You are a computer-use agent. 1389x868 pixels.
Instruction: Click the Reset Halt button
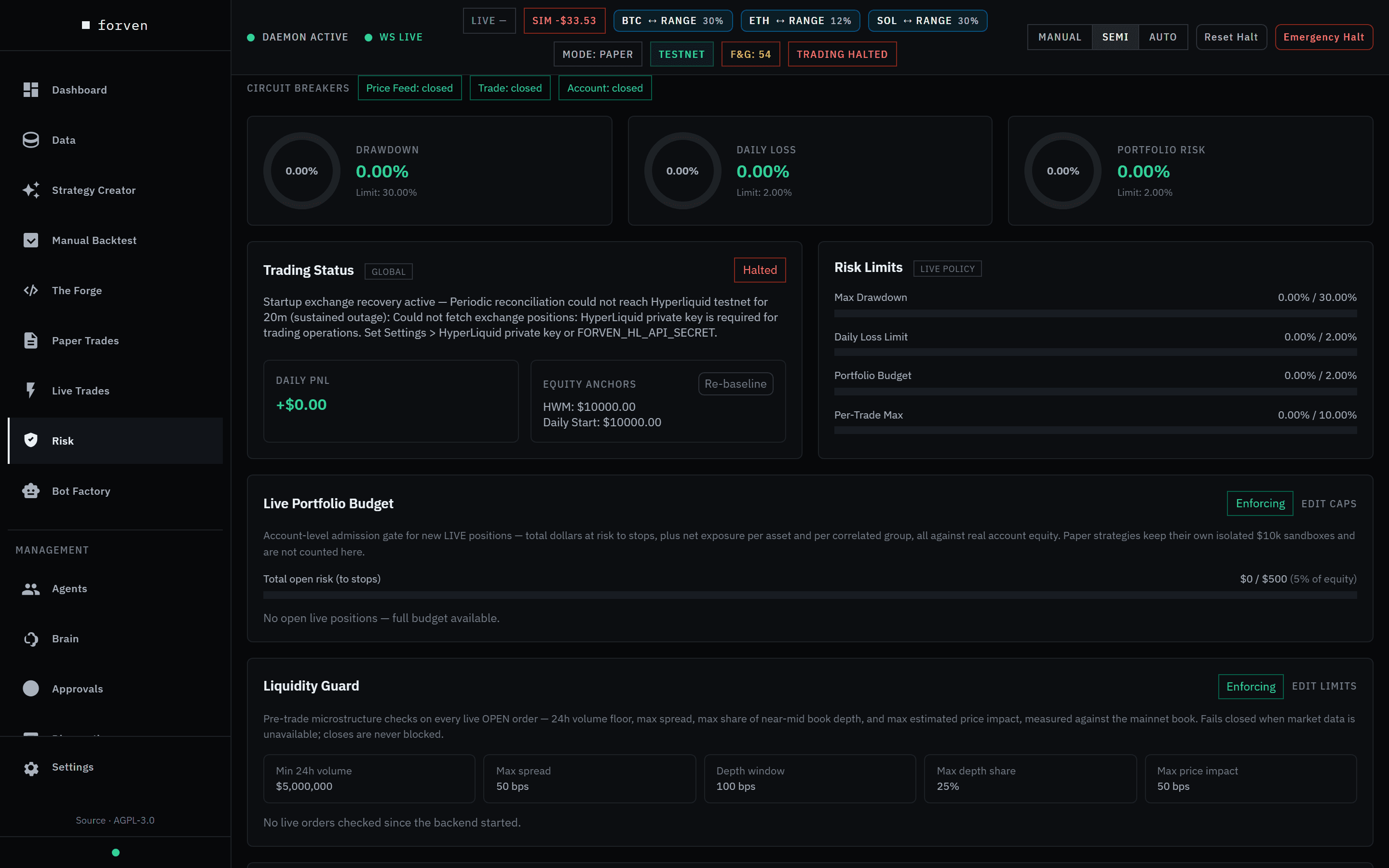(1231, 37)
